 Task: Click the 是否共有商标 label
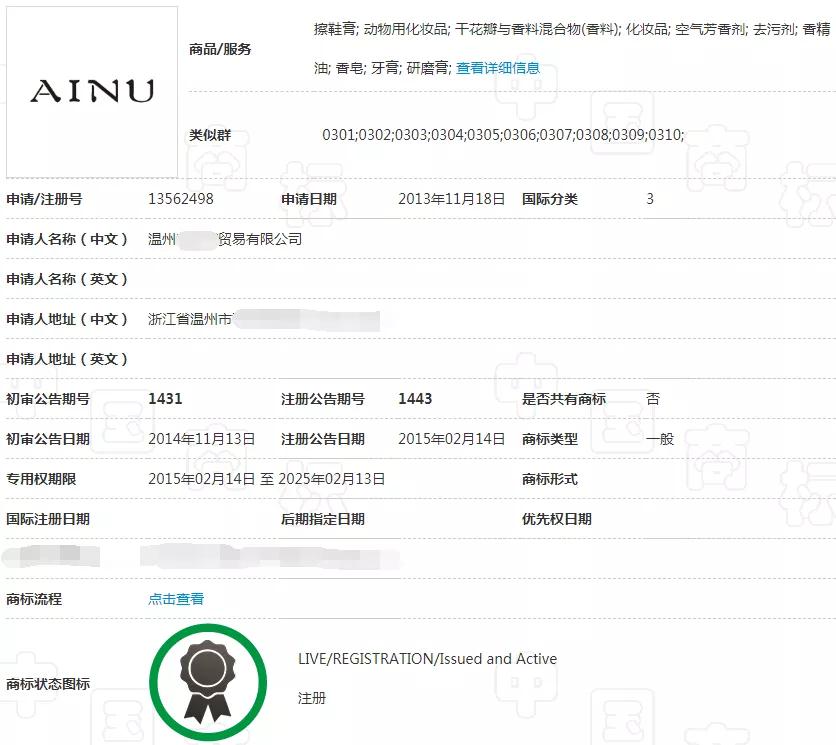pos(564,399)
